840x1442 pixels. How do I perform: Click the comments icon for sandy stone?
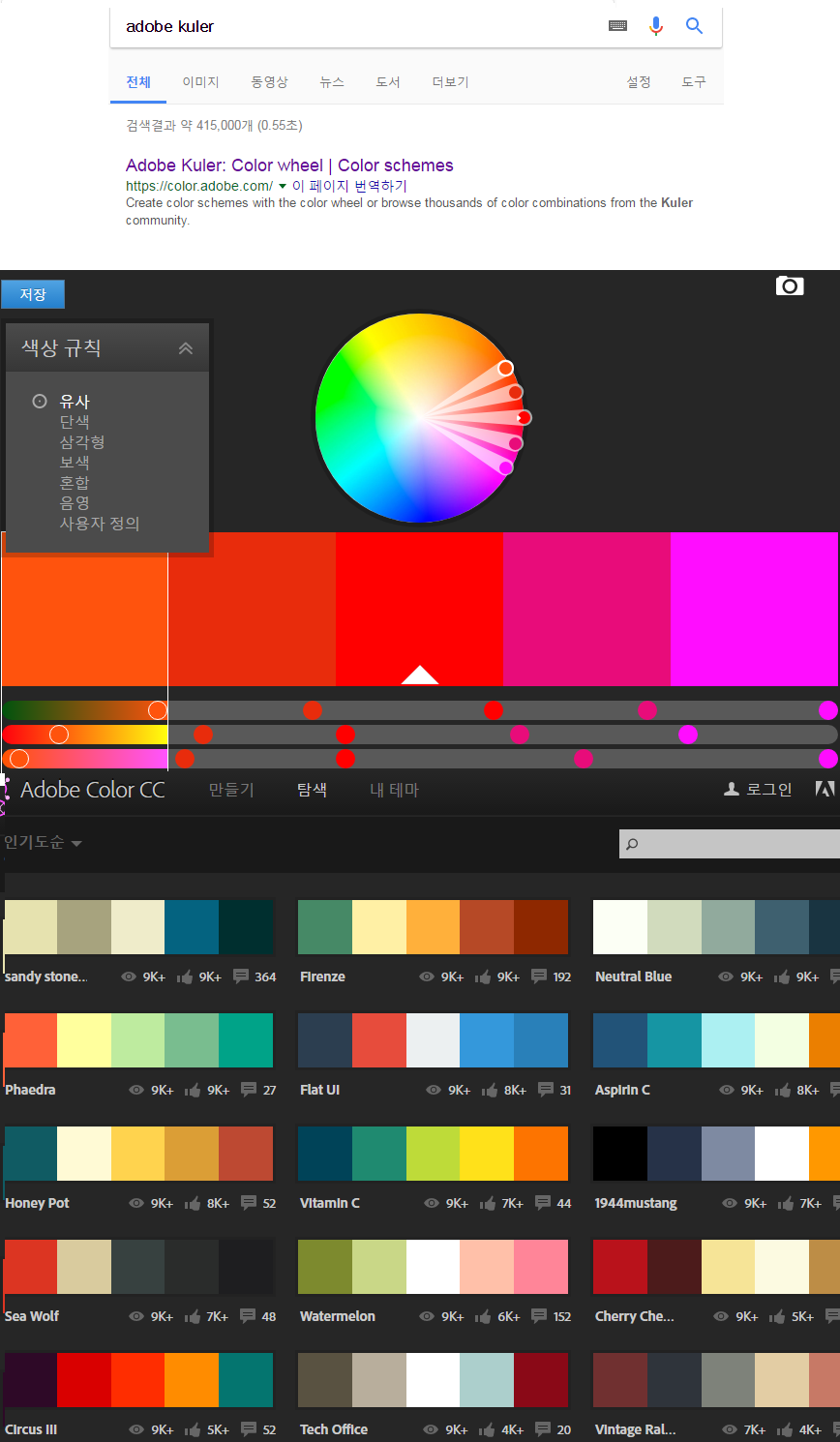[241, 976]
